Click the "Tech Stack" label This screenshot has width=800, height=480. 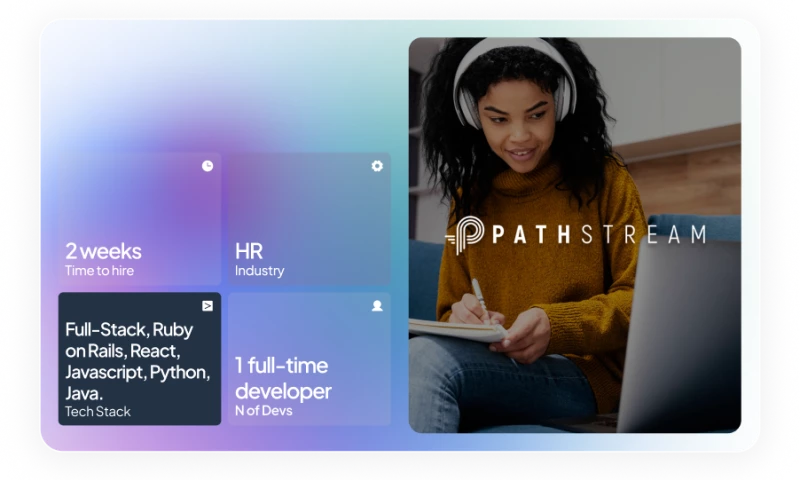click(x=98, y=412)
